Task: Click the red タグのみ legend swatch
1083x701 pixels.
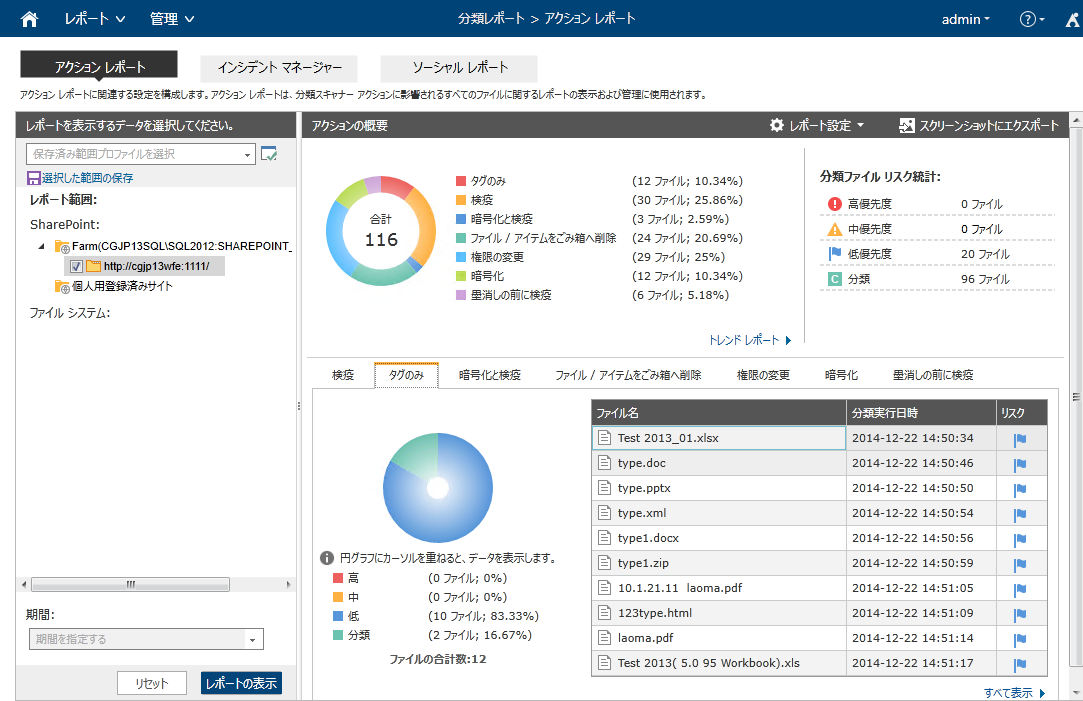Action: [x=461, y=181]
